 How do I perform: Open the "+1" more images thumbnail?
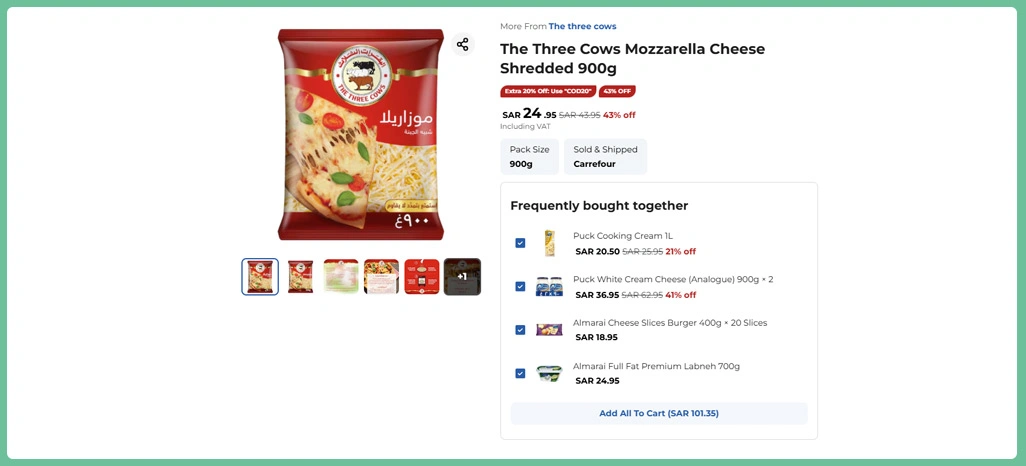462,277
